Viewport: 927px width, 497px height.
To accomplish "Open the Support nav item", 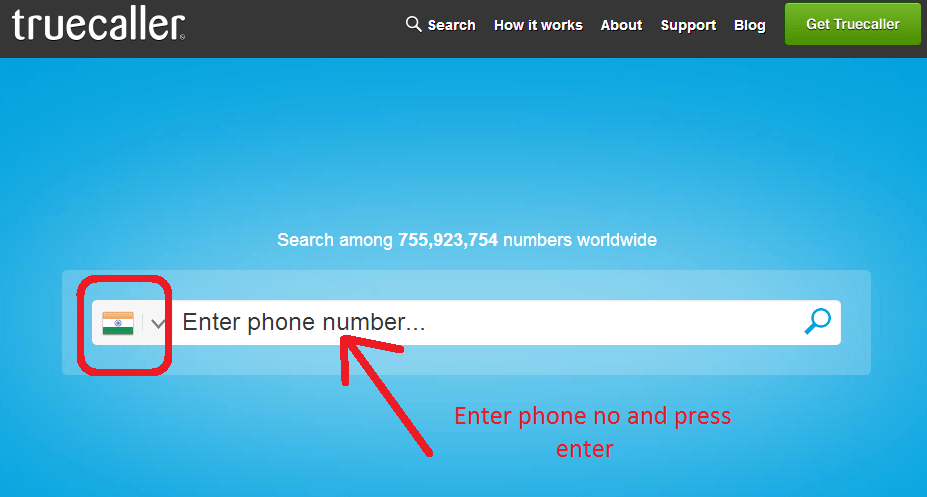I will [x=688, y=25].
